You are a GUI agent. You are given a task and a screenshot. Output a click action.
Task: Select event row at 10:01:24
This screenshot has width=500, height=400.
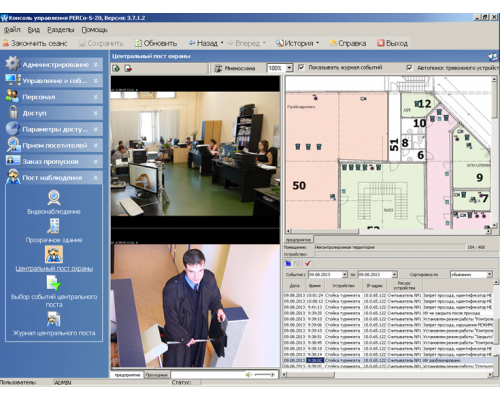coord(388,295)
